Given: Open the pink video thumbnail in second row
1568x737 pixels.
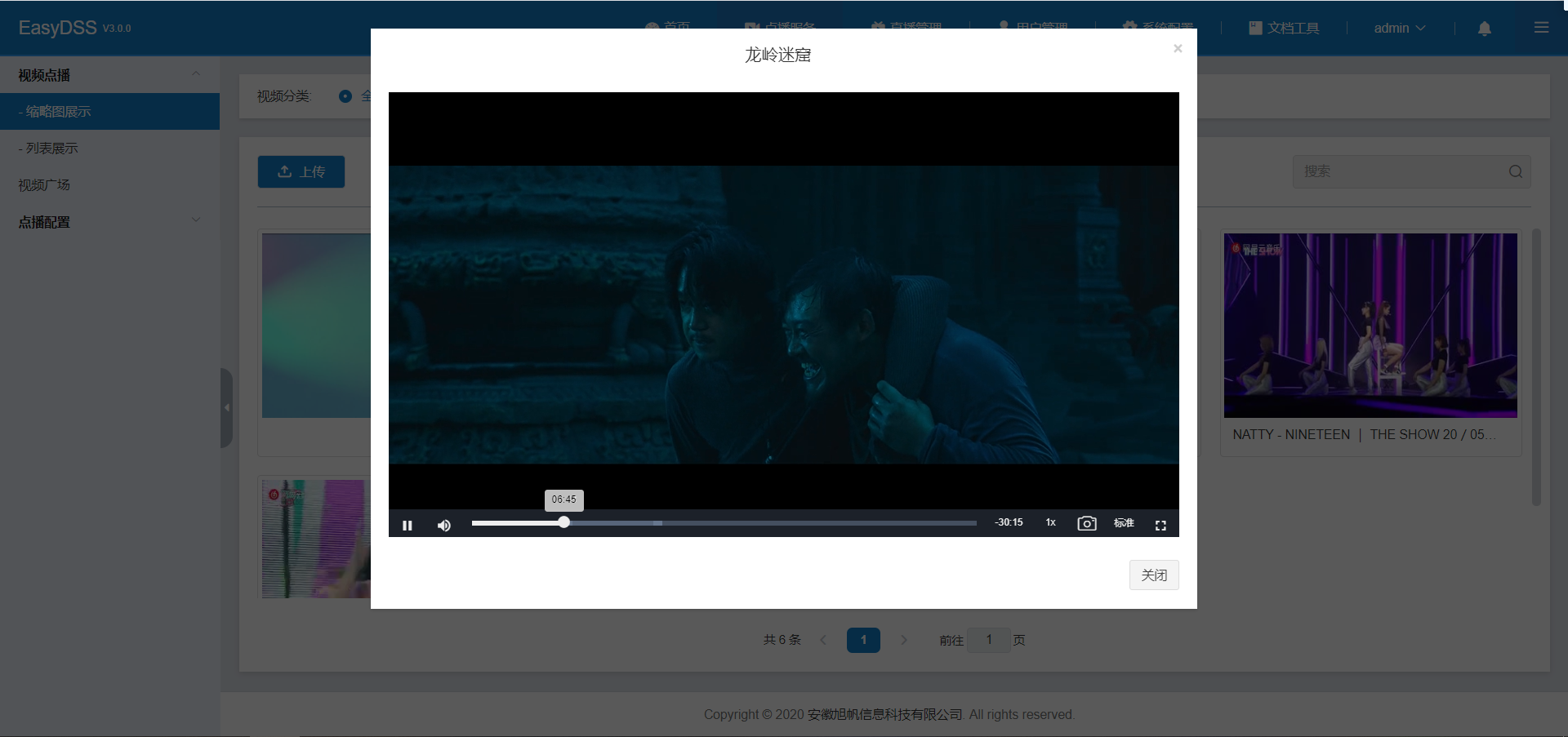Looking at the screenshot, I should click(316, 539).
